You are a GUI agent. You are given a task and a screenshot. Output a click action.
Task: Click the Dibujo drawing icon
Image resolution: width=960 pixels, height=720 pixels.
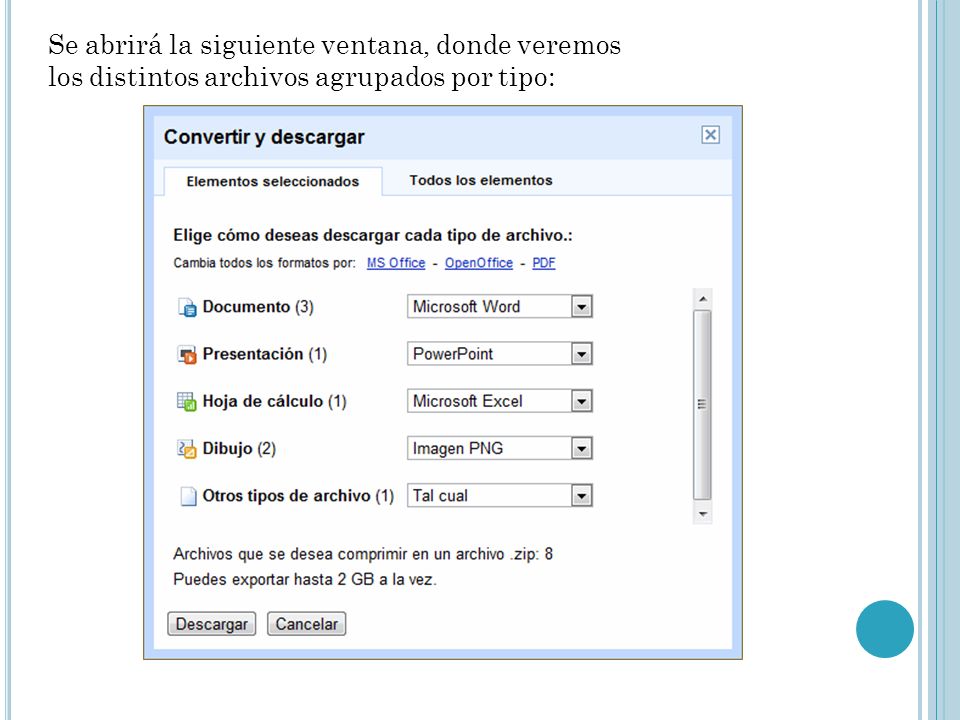pos(187,449)
